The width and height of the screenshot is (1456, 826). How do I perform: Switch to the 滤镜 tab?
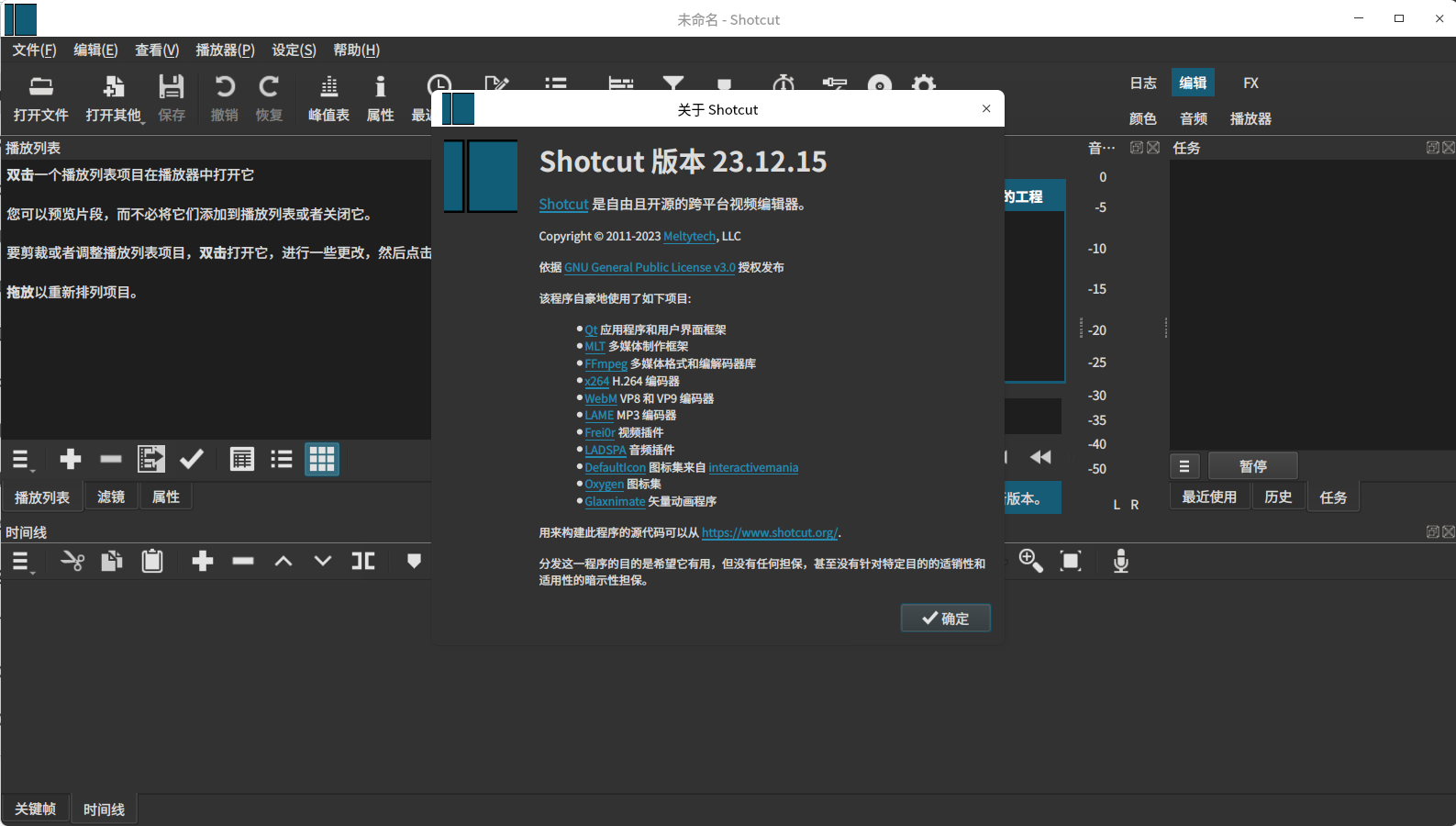coord(111,497)
